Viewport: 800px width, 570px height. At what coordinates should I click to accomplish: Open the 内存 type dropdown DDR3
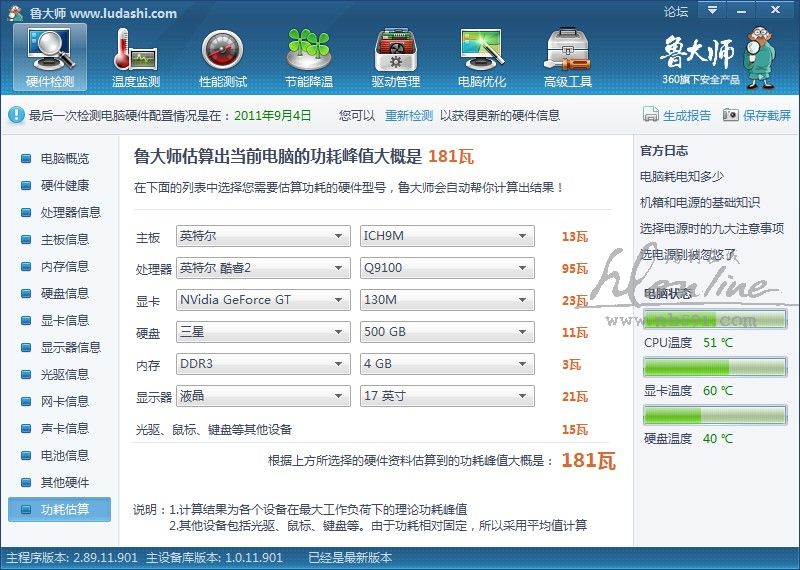point(262,364)
